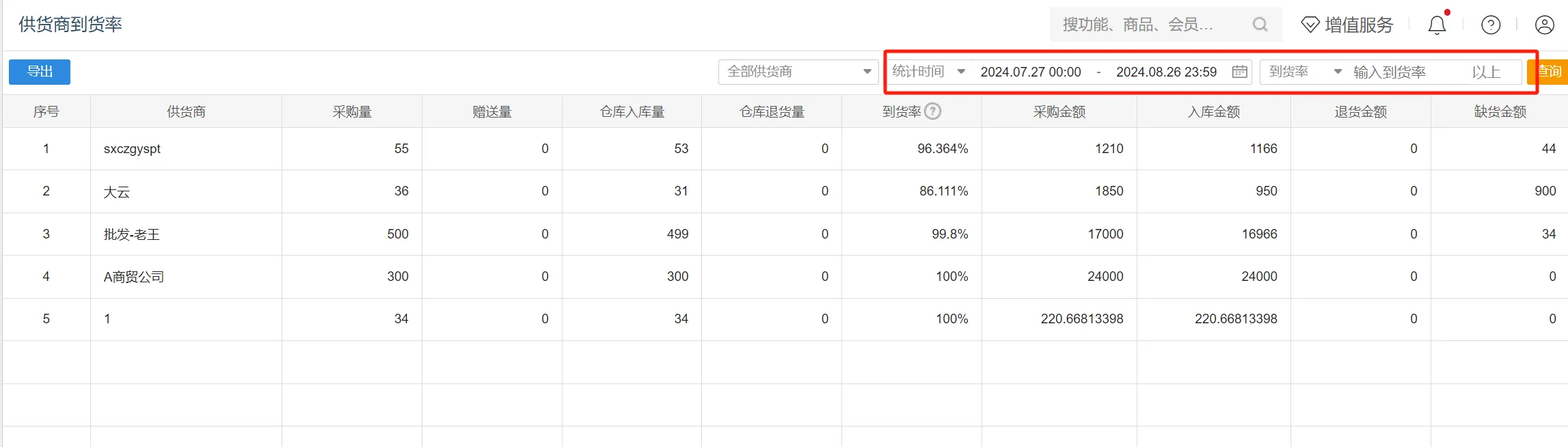Click the end date 2024.08.26 23:59
This screenshot has height=447, width=1568.
(1166, 72)
